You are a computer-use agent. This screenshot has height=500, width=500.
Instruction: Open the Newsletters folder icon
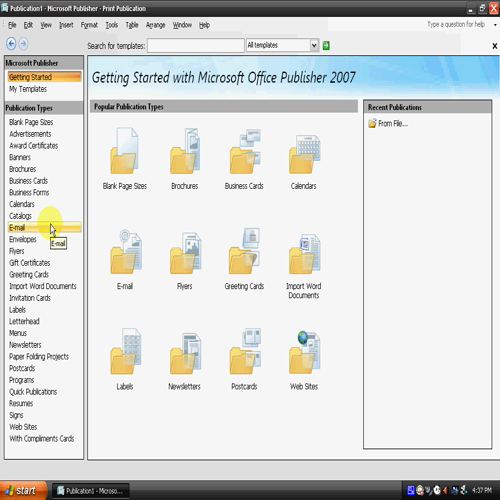click(185, 353)
